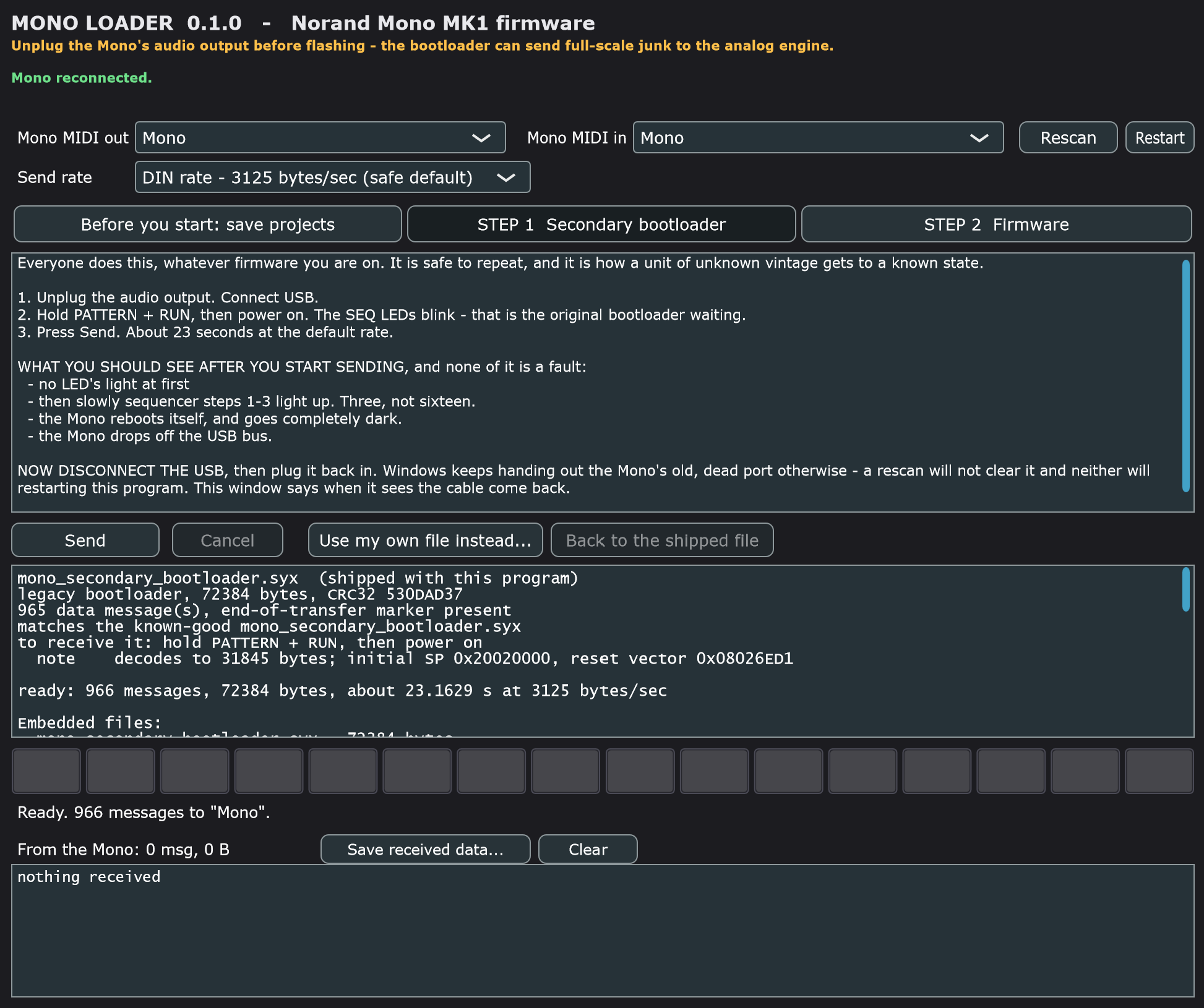Screen dimensions: 1204x1008
Task: Click the file info log scrollbar
Action: click(1185, 589)
